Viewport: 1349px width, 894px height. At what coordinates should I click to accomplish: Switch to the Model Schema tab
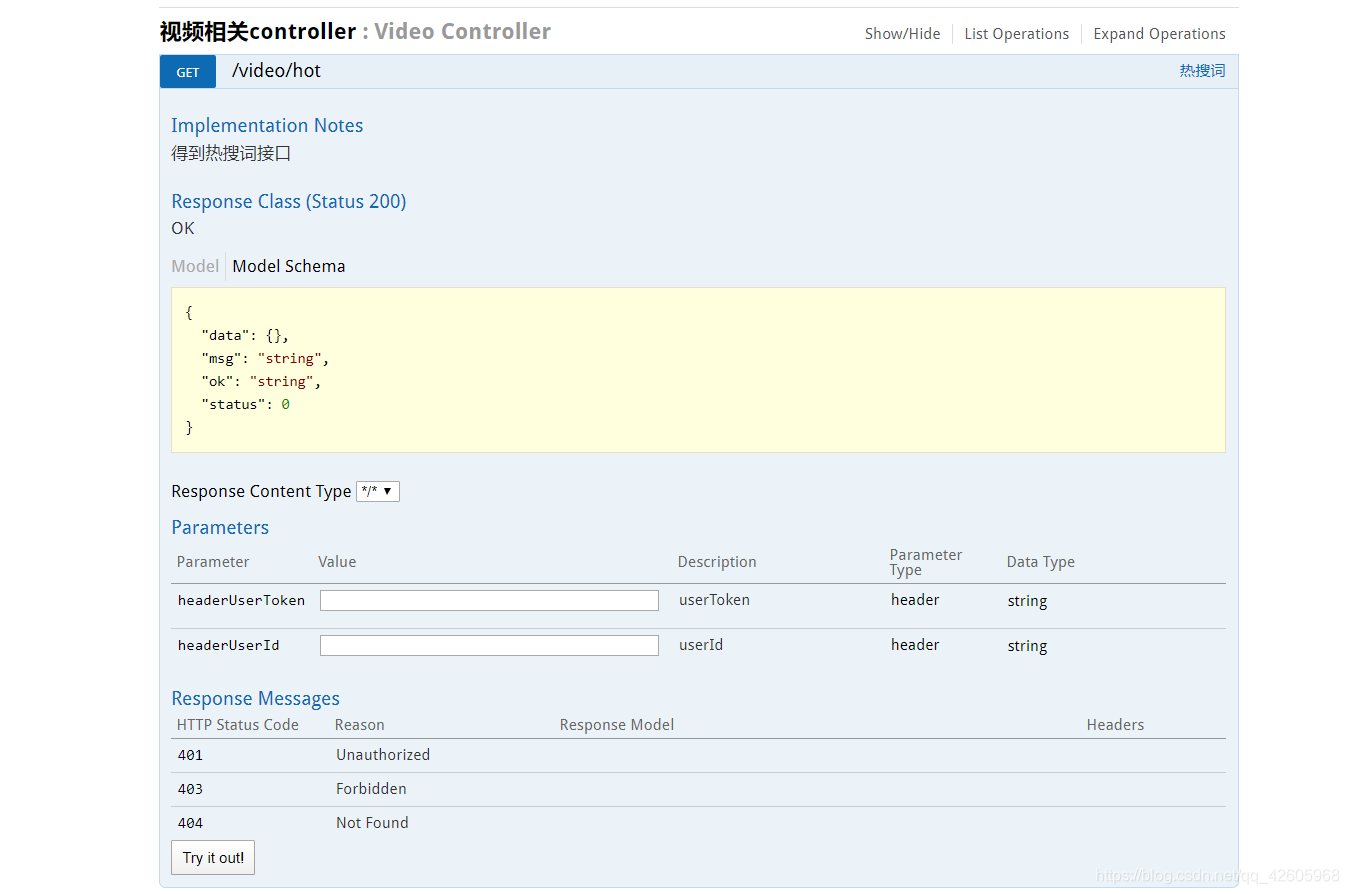[x=289, y=266]
